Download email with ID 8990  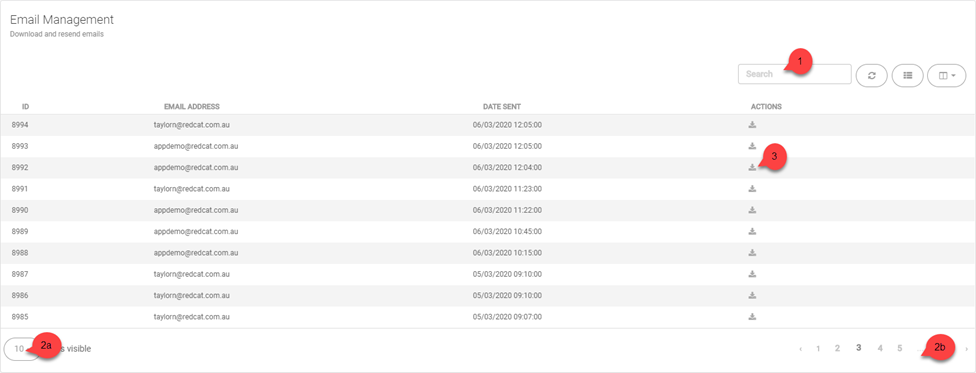[x=752, y=210]
